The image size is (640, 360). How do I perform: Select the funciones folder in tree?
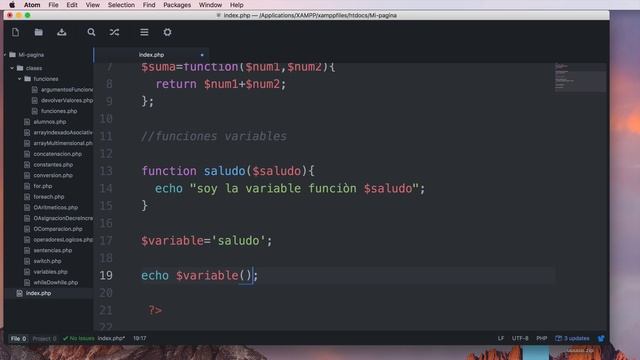pos(46,79)
